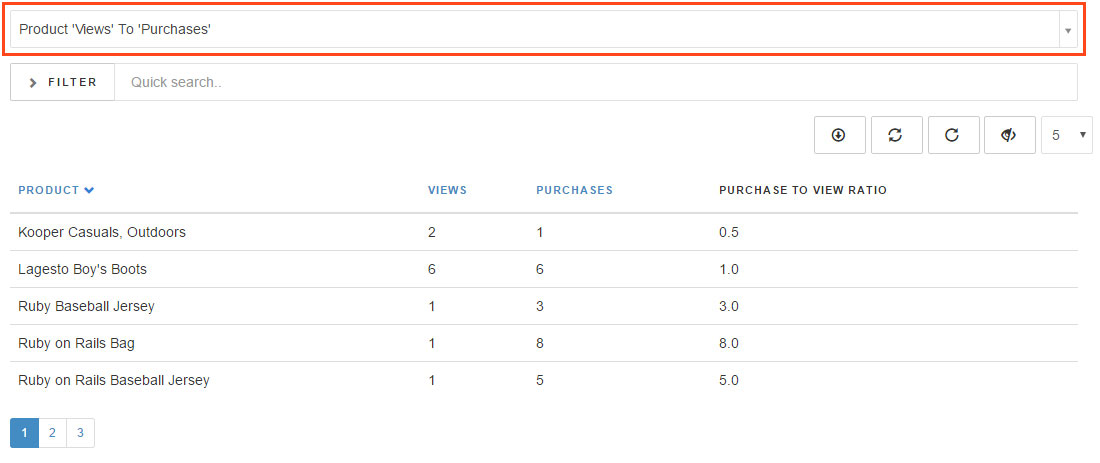Click the sync arrows icon button
This screenshot has height=463, width=1100.
click(897, 135)
